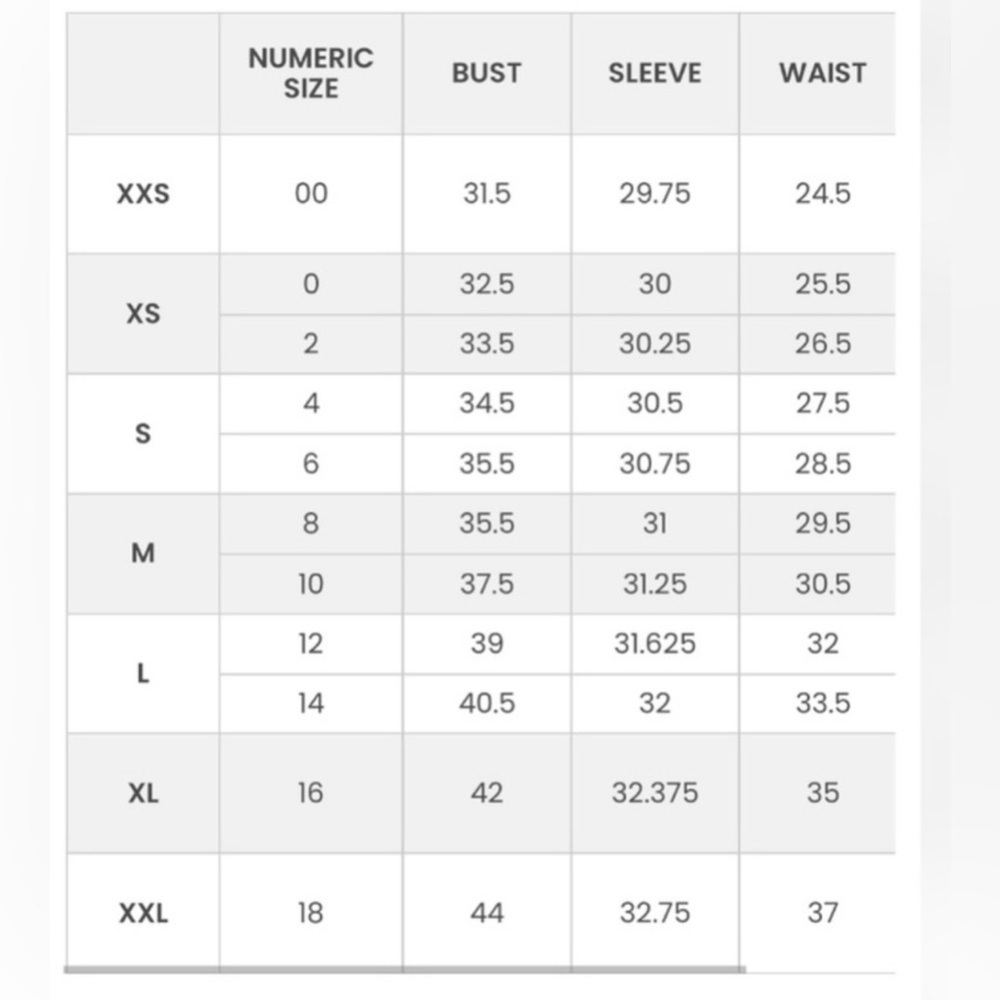Screen dimensions: 1000x1000
Task: Click the NUMERIC SIZE column header
Action: pos(311,73)
